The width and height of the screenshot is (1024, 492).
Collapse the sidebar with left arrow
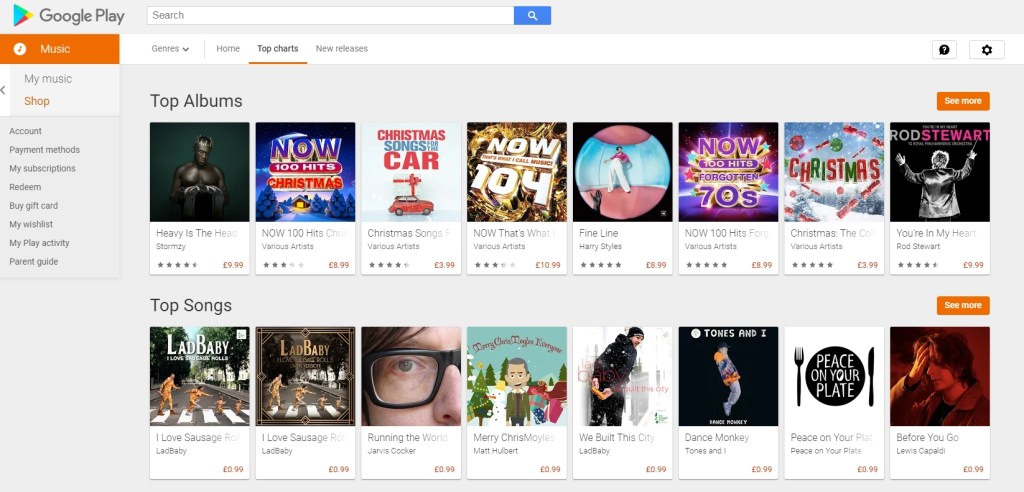[4, 90]
